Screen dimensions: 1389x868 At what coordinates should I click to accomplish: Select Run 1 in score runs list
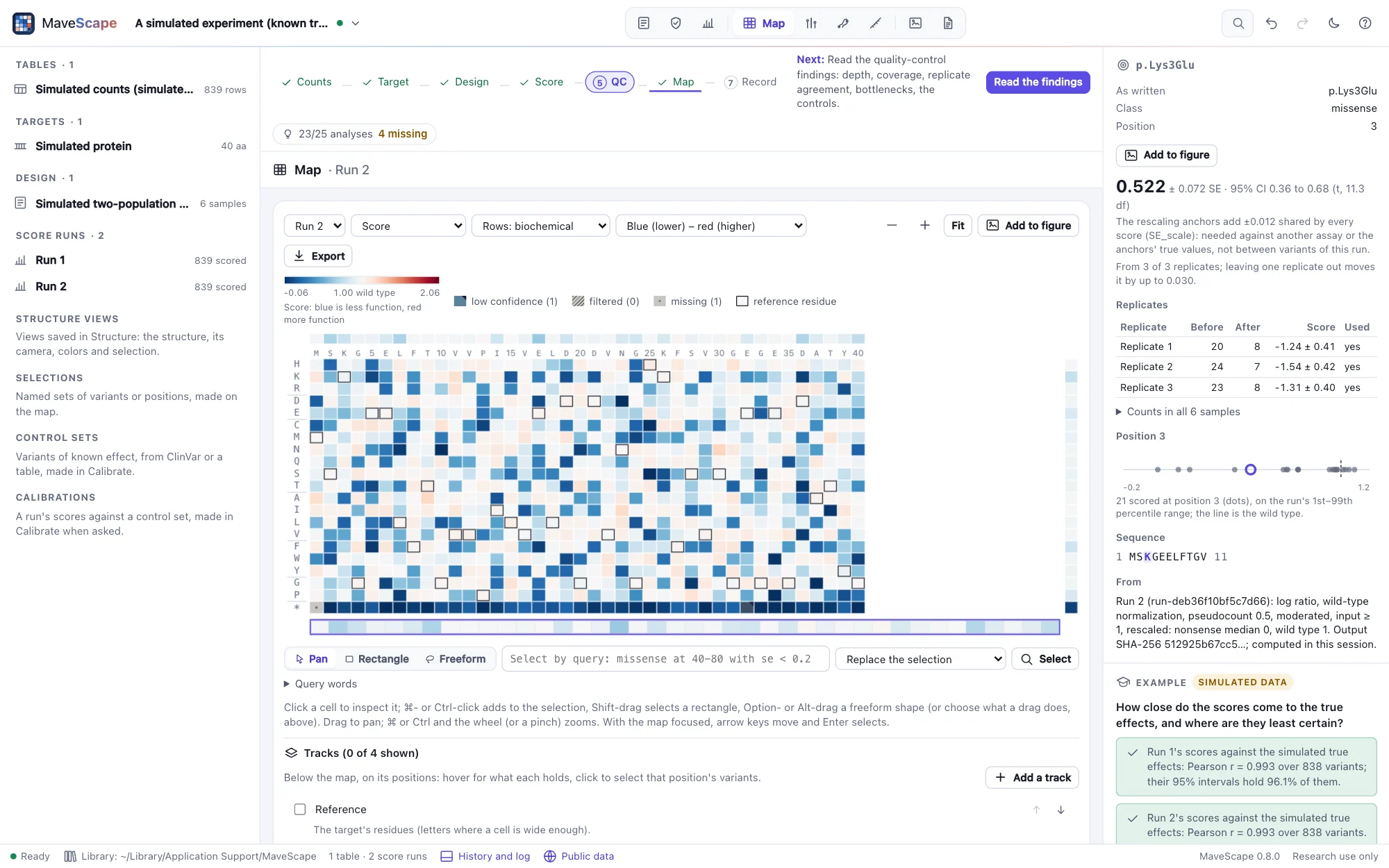131,260
